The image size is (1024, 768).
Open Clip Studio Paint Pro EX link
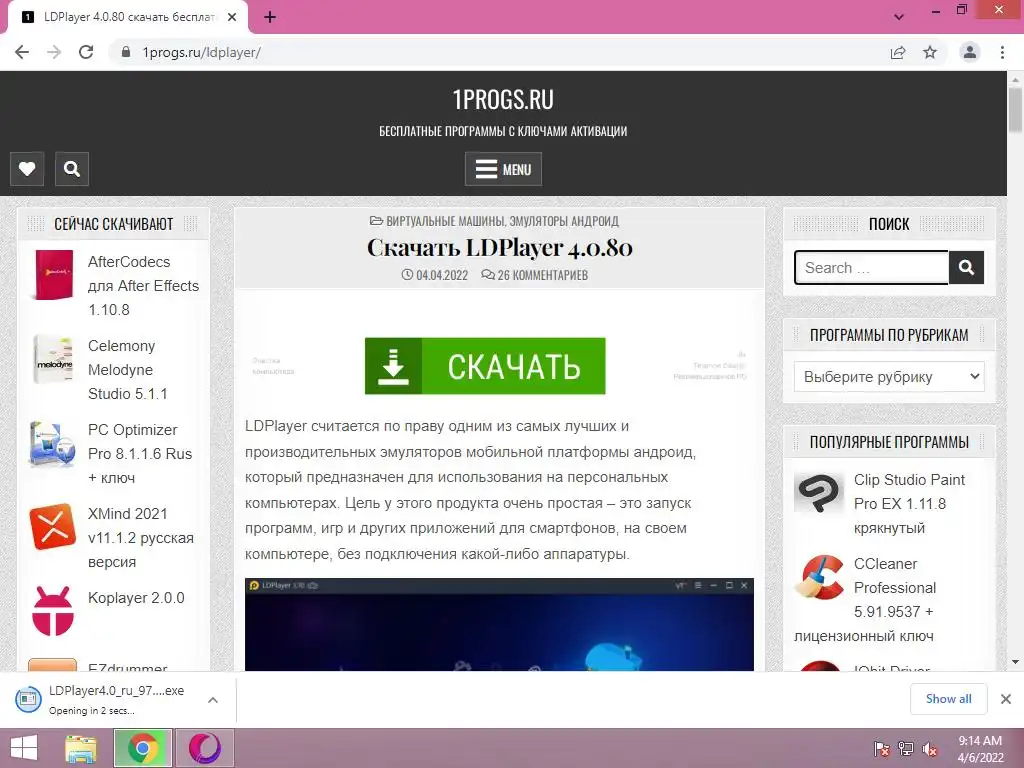[x=909, y=504]
